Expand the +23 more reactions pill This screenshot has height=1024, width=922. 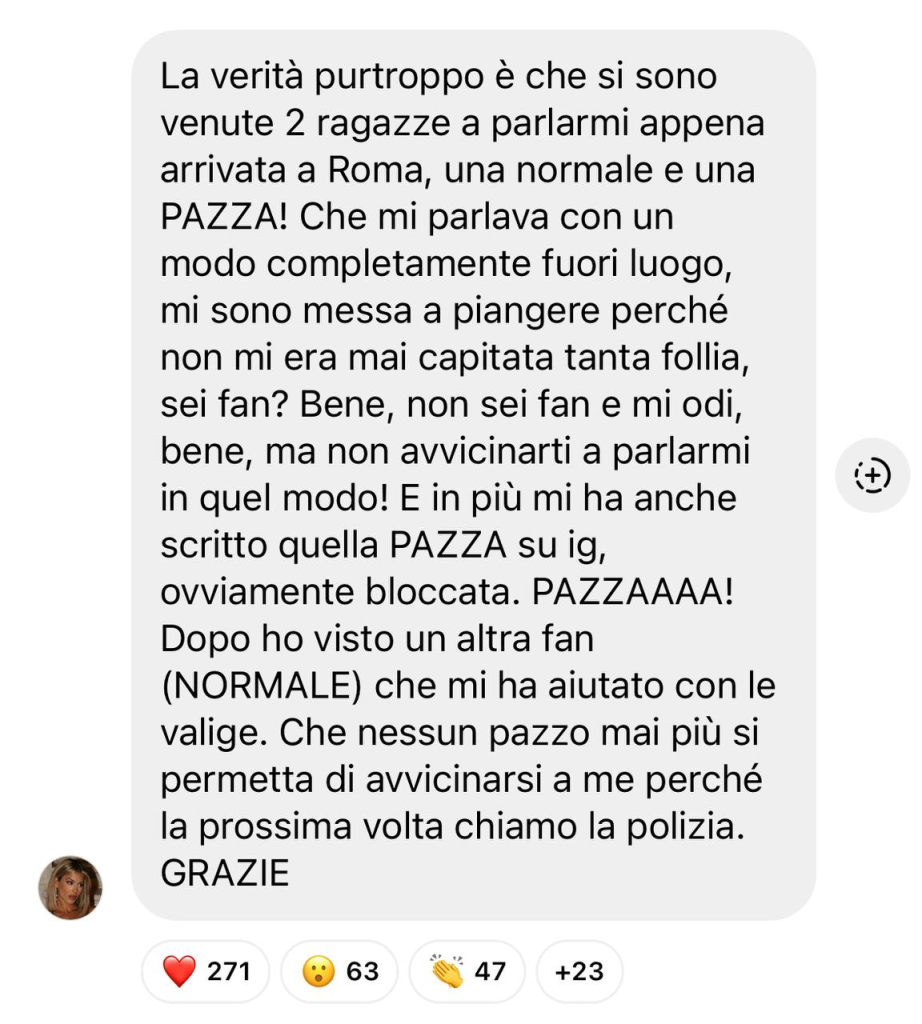(x=579, y=971)
